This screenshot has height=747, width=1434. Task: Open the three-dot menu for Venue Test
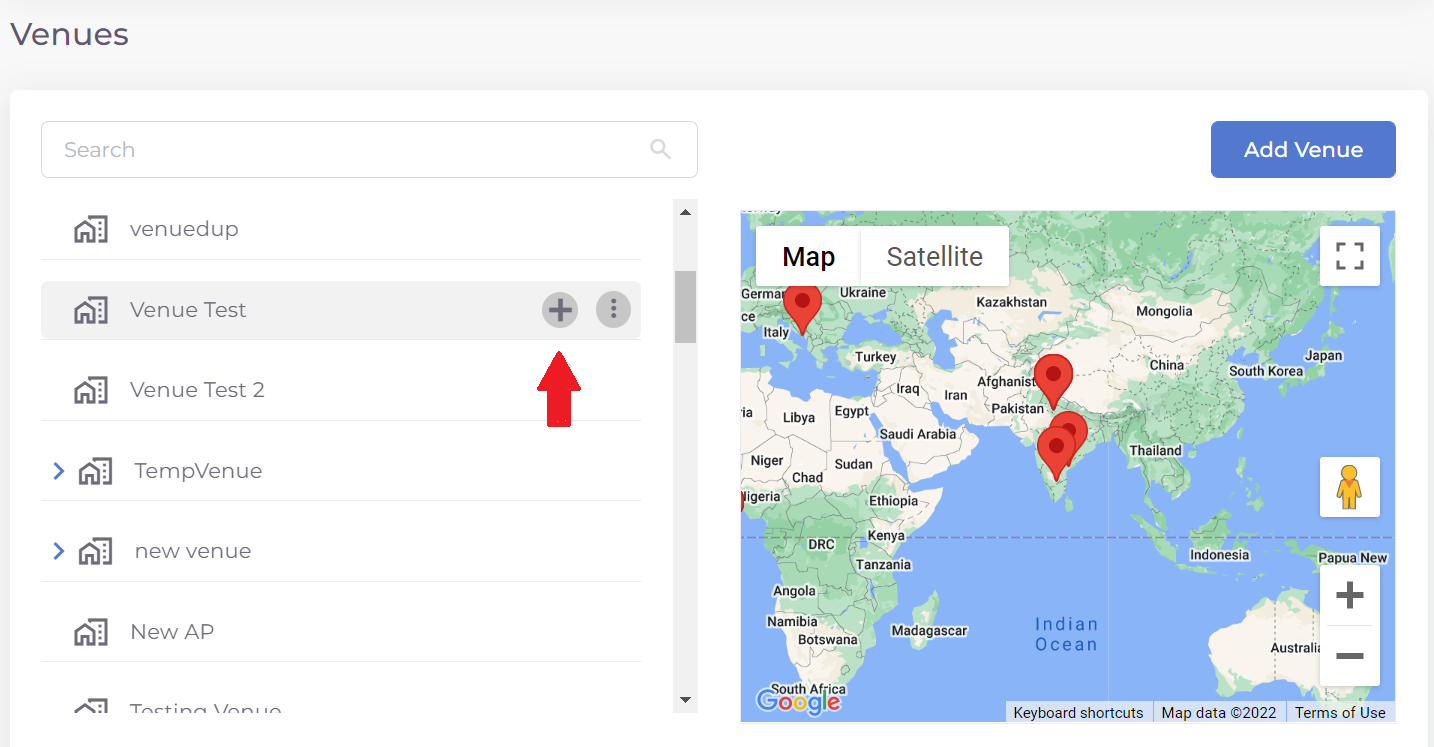[x=613, y=310]
